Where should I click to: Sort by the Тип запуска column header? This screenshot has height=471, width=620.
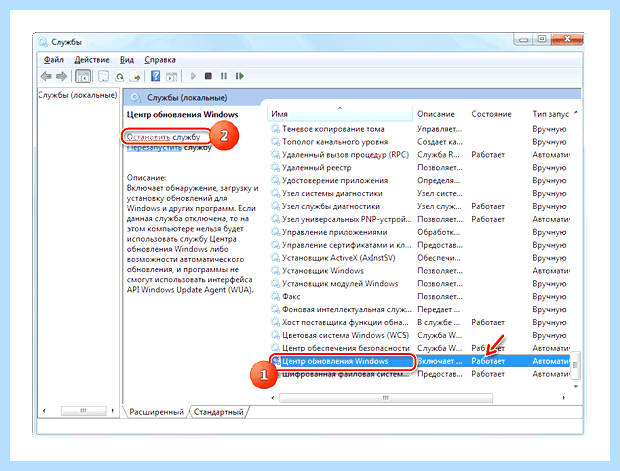tap(550, 114)
